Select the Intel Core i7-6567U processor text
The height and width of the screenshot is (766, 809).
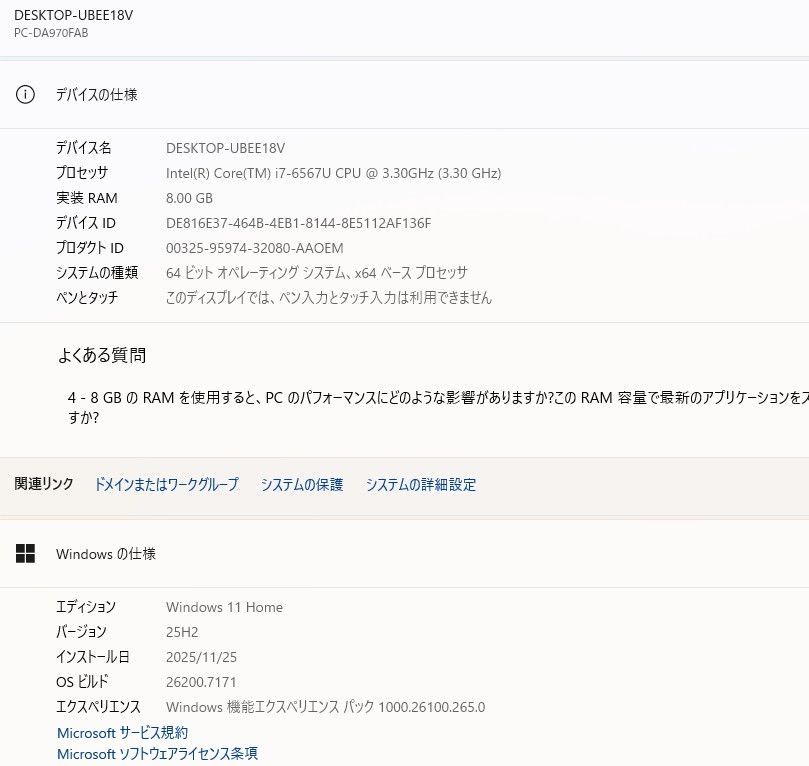333,172
